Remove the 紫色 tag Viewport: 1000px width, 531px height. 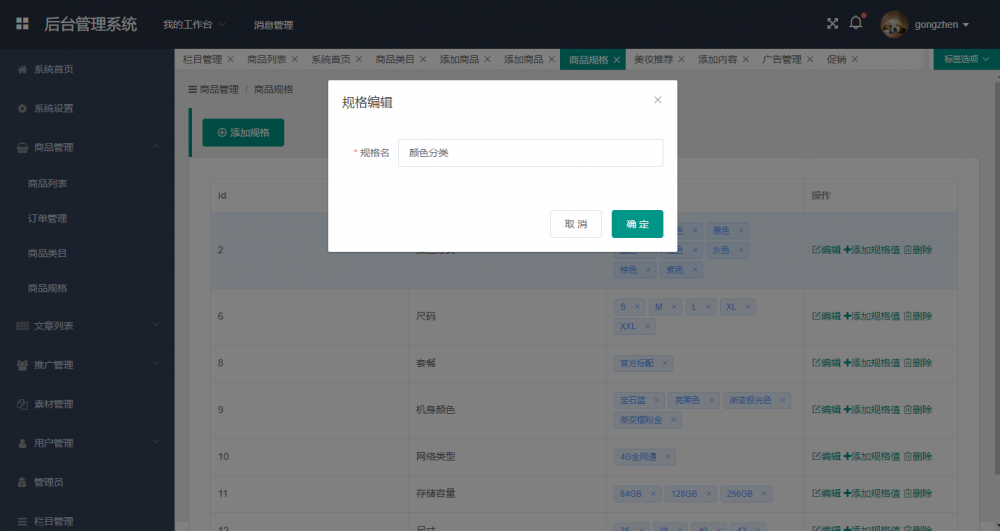click(x=695, y=270)
